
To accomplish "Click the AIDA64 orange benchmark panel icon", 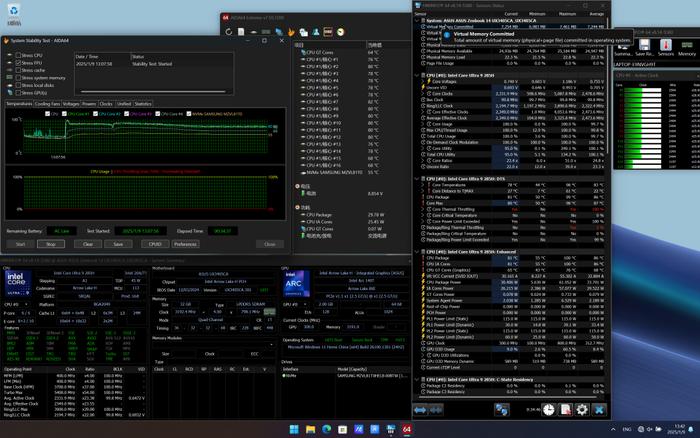I will click(x=328, y=32).
